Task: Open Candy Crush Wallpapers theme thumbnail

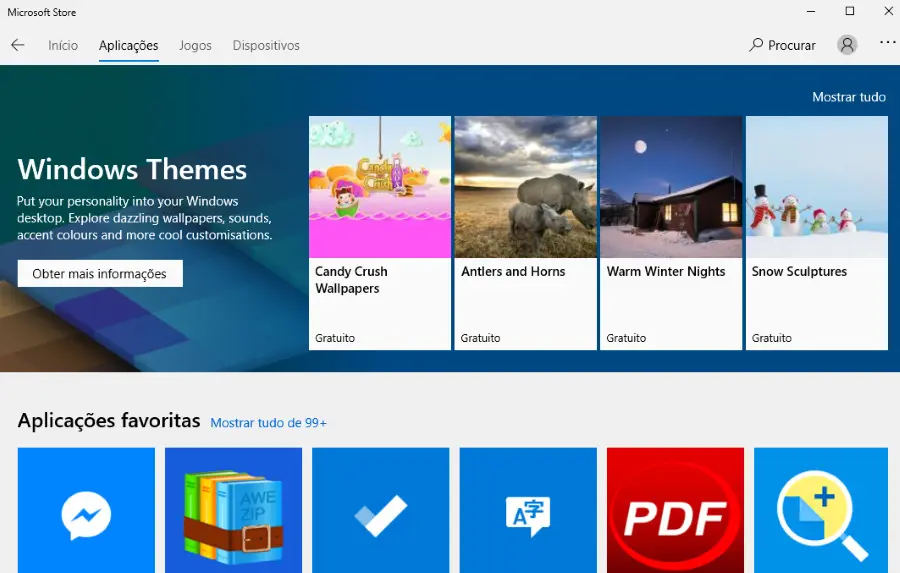Action: [380, 187]
